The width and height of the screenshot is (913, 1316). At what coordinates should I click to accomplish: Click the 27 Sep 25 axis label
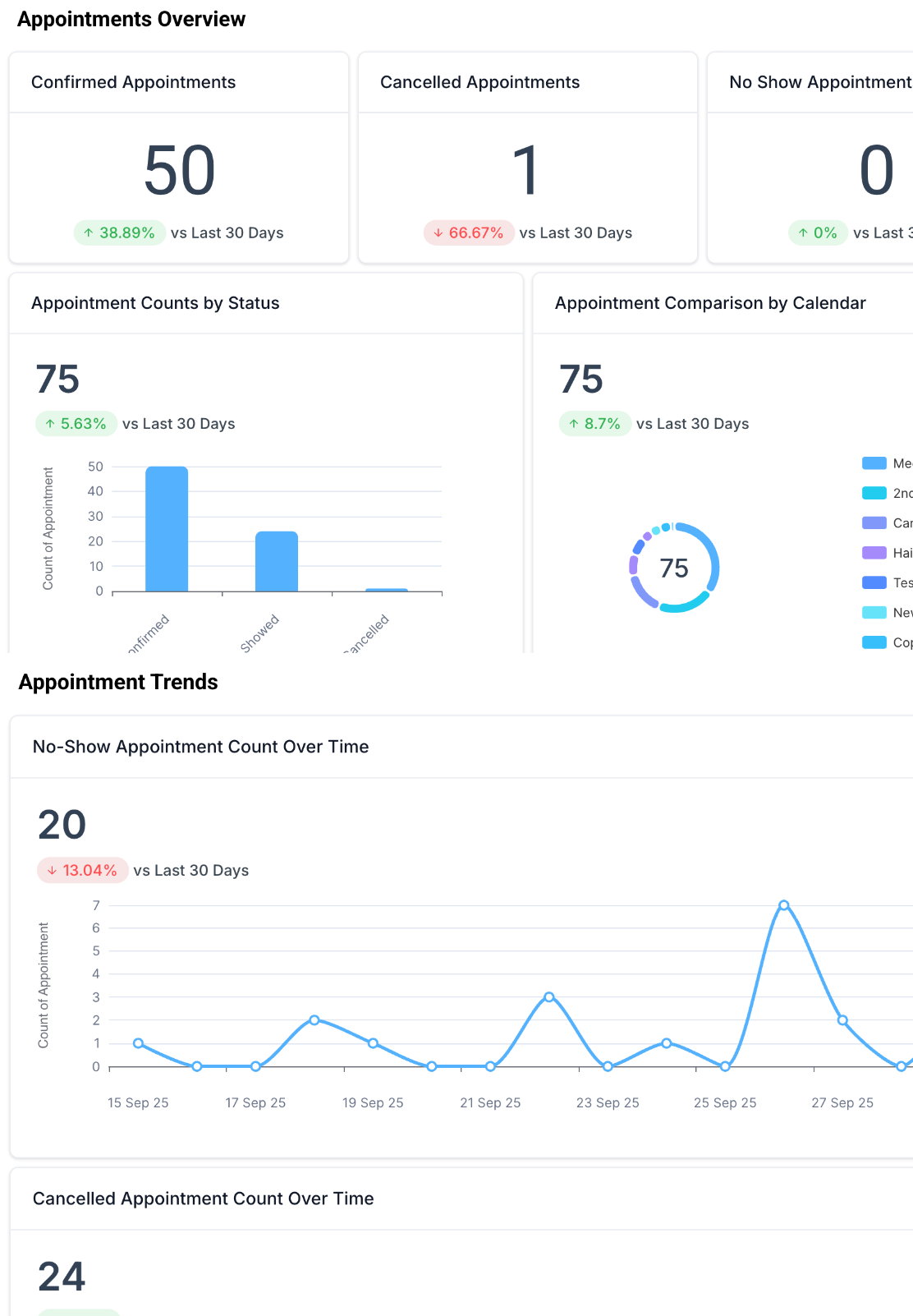click(842, 1102)
